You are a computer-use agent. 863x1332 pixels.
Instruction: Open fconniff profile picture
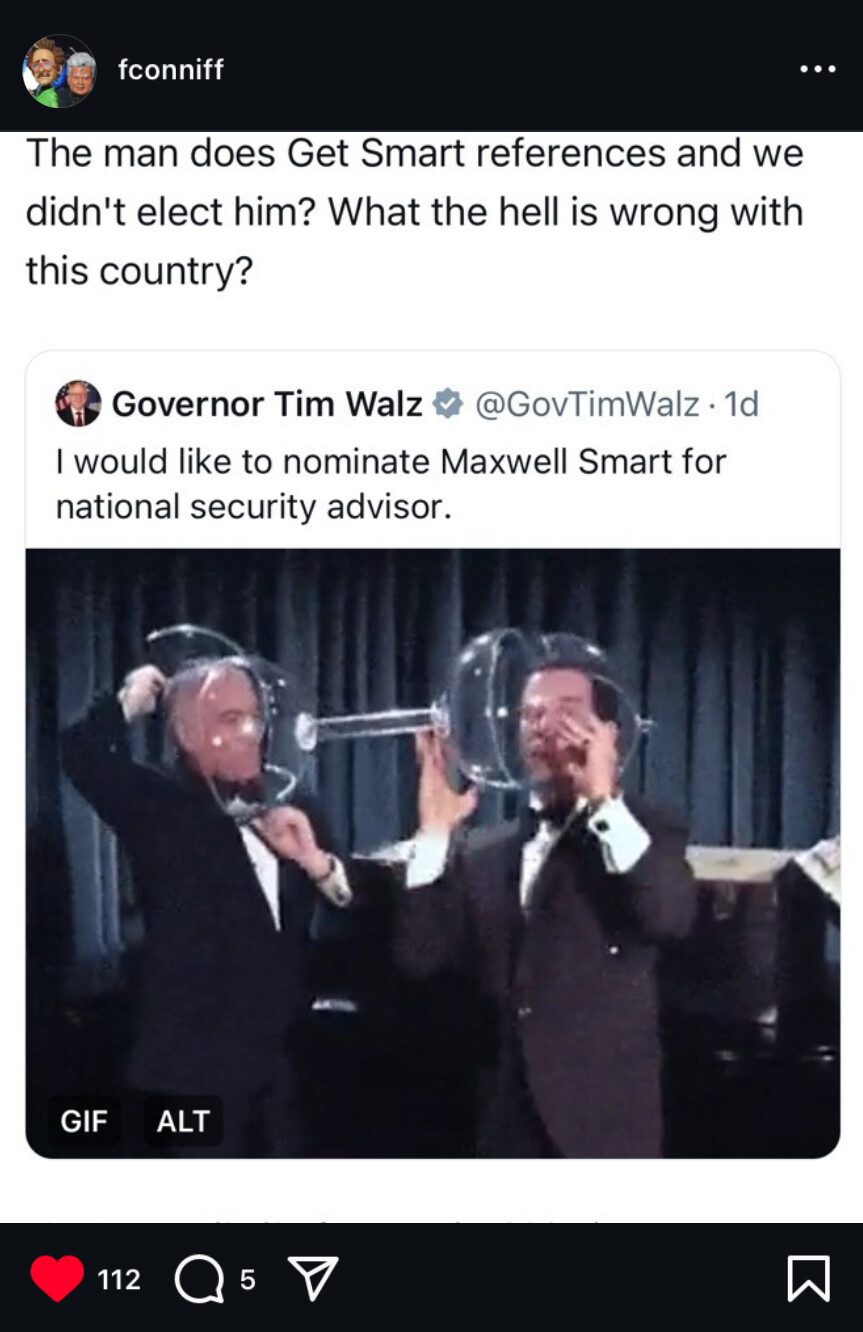pyautogui.click(x=59, y=71)
